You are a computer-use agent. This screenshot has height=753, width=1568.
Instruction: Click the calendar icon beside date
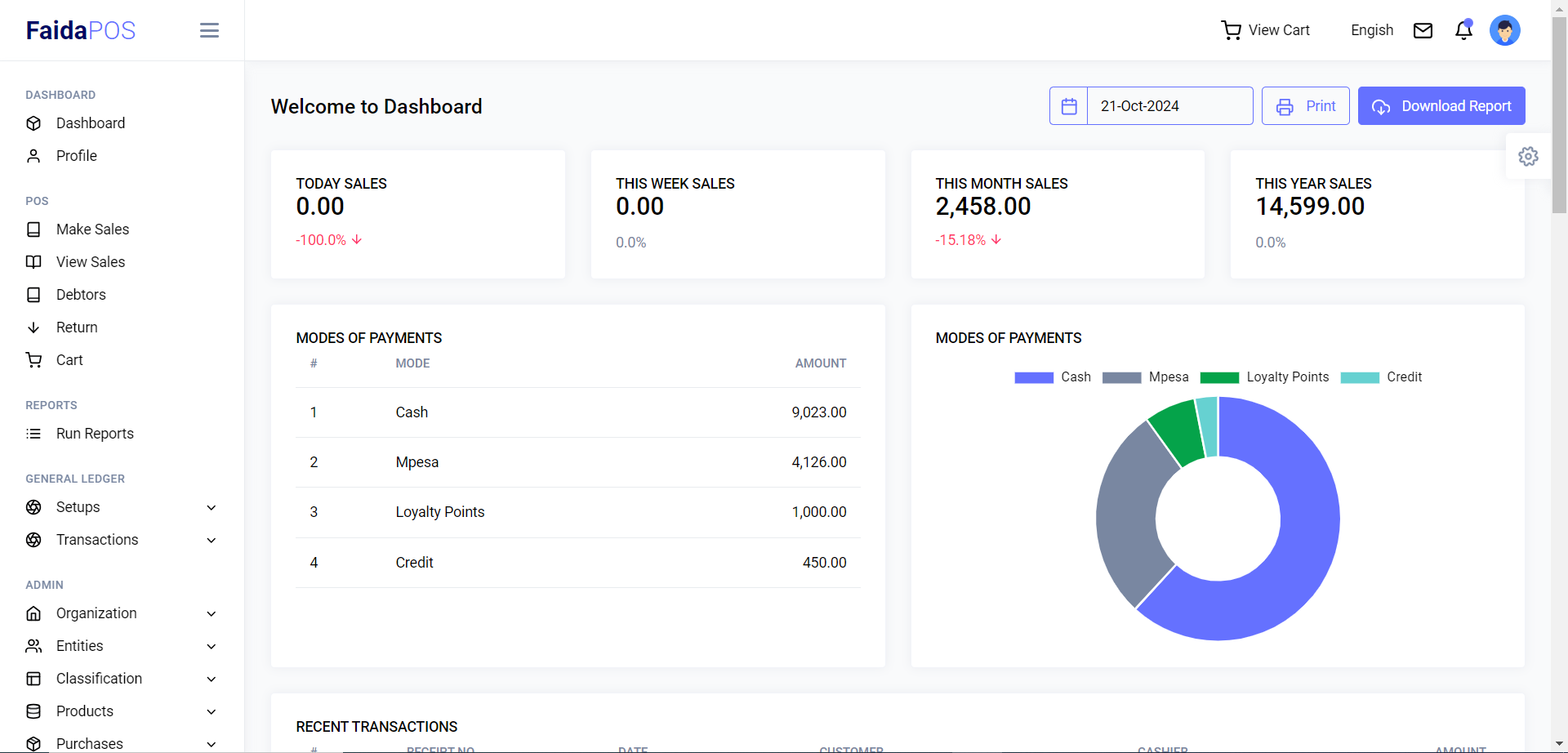click(x=1069, y=106)
